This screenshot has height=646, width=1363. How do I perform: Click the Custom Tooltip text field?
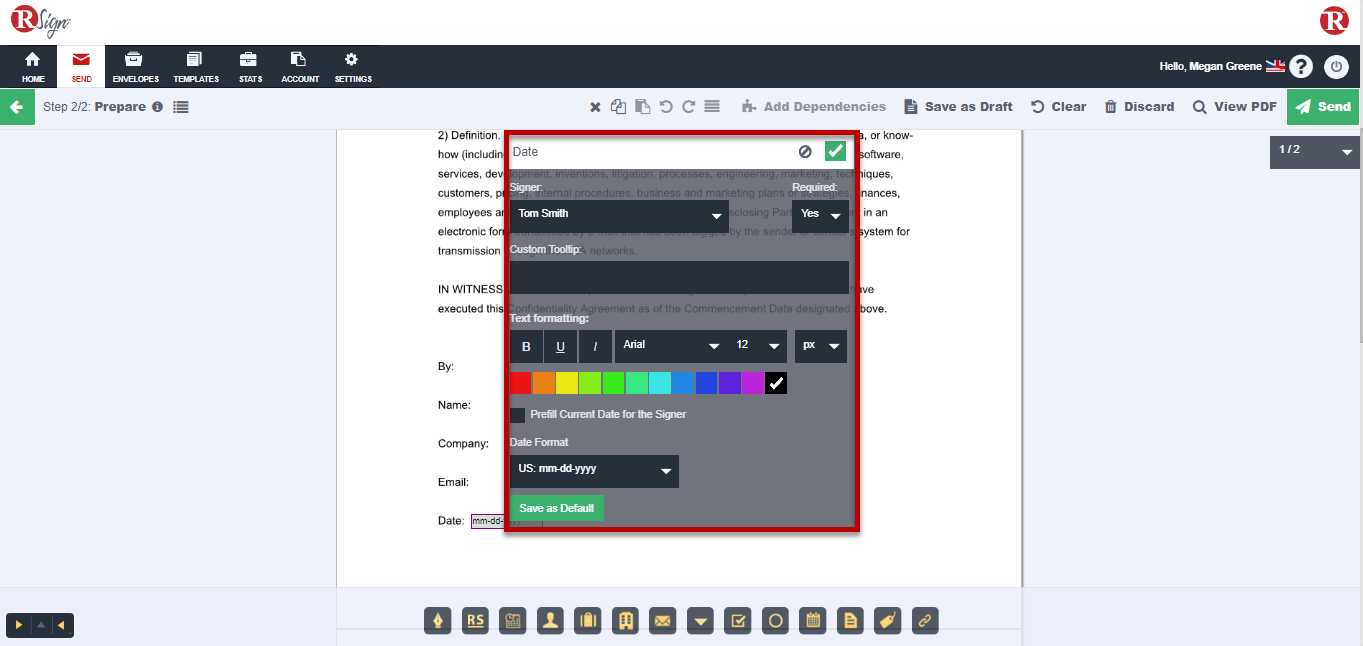pyautogui.click(x=678, y=277)
